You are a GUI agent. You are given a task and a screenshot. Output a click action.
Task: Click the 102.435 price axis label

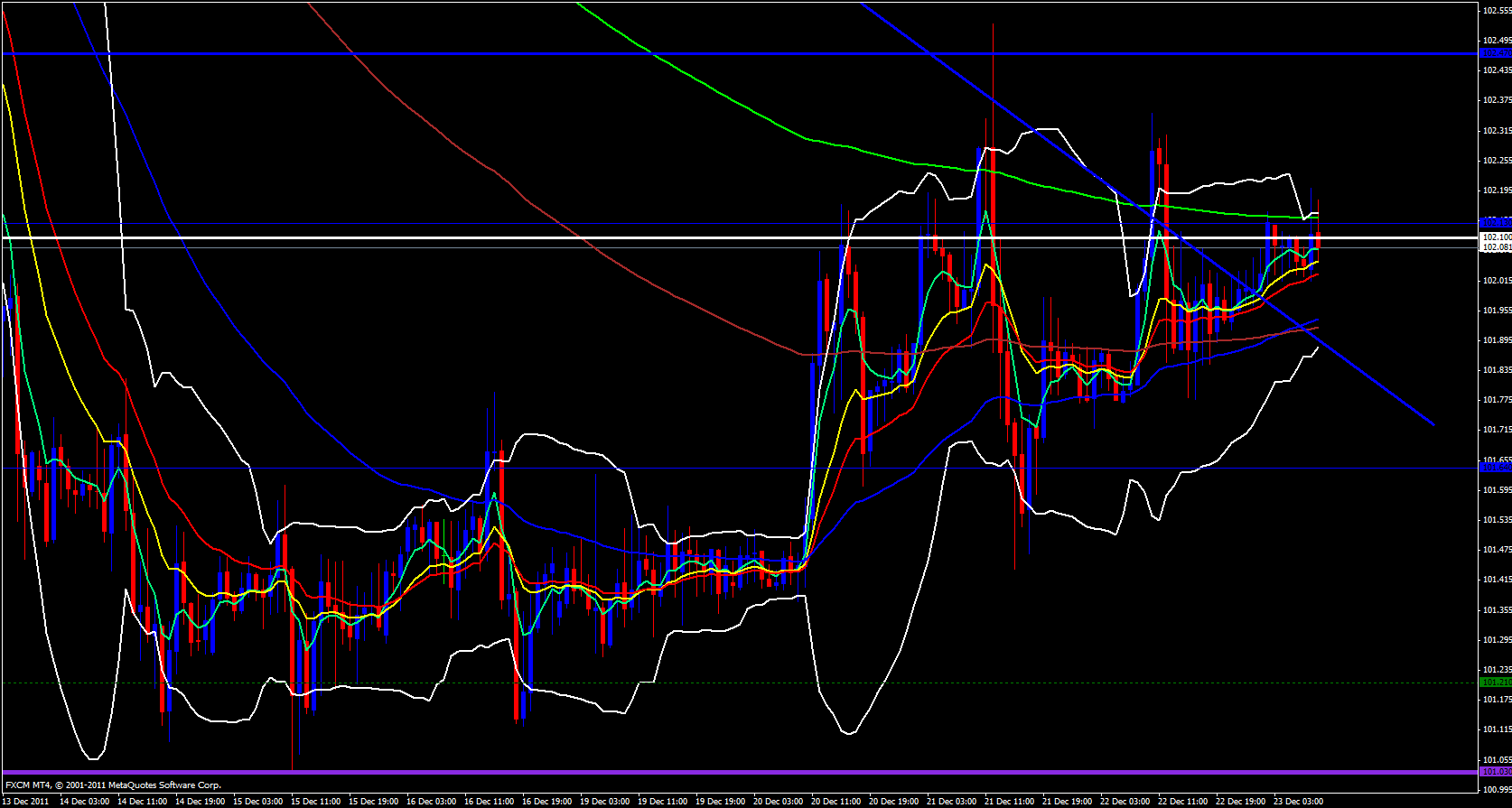(x=1497, y=70)
